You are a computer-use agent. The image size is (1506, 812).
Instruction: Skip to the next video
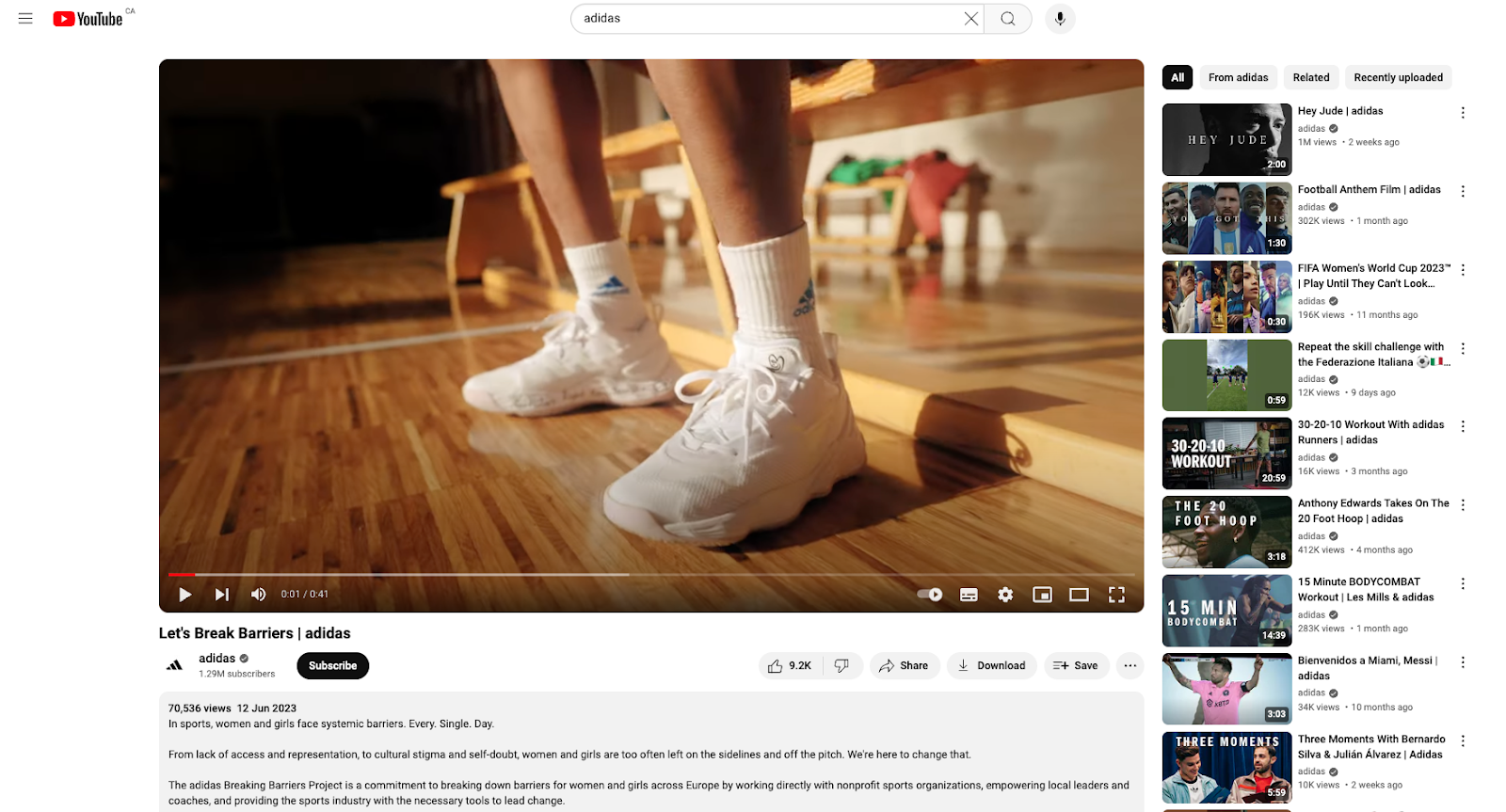(222, 595)
